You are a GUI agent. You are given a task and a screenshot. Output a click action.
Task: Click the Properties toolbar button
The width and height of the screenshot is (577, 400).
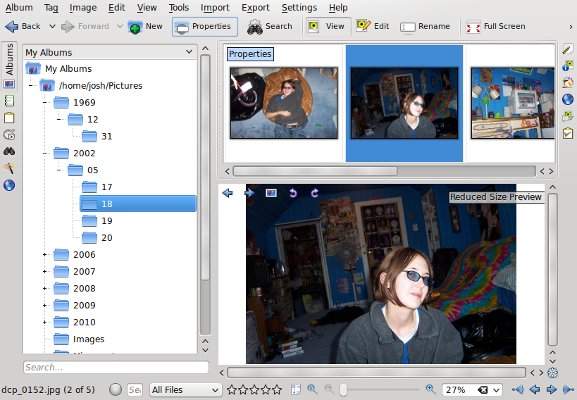click(x=205, y=26)
